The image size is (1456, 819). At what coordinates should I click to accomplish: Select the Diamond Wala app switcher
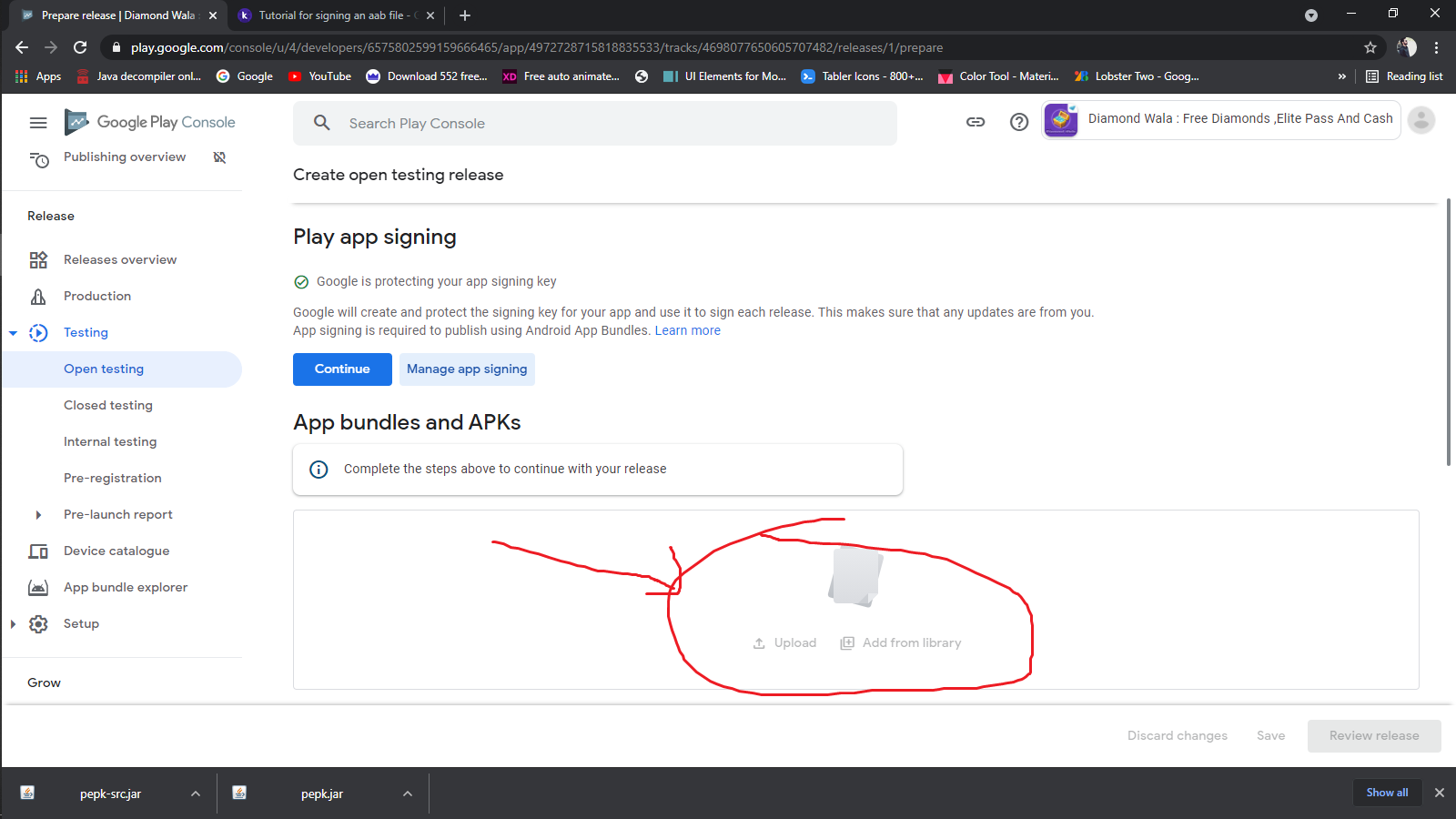coord(1221,120)
